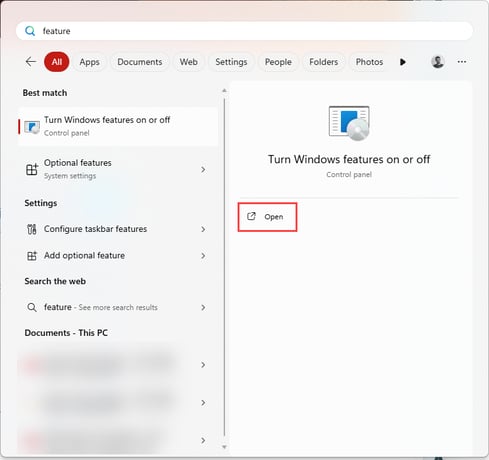Click the back arrow beside All filter
The width and height of the screenshot is (489, 460).
[x=31, y=62]
